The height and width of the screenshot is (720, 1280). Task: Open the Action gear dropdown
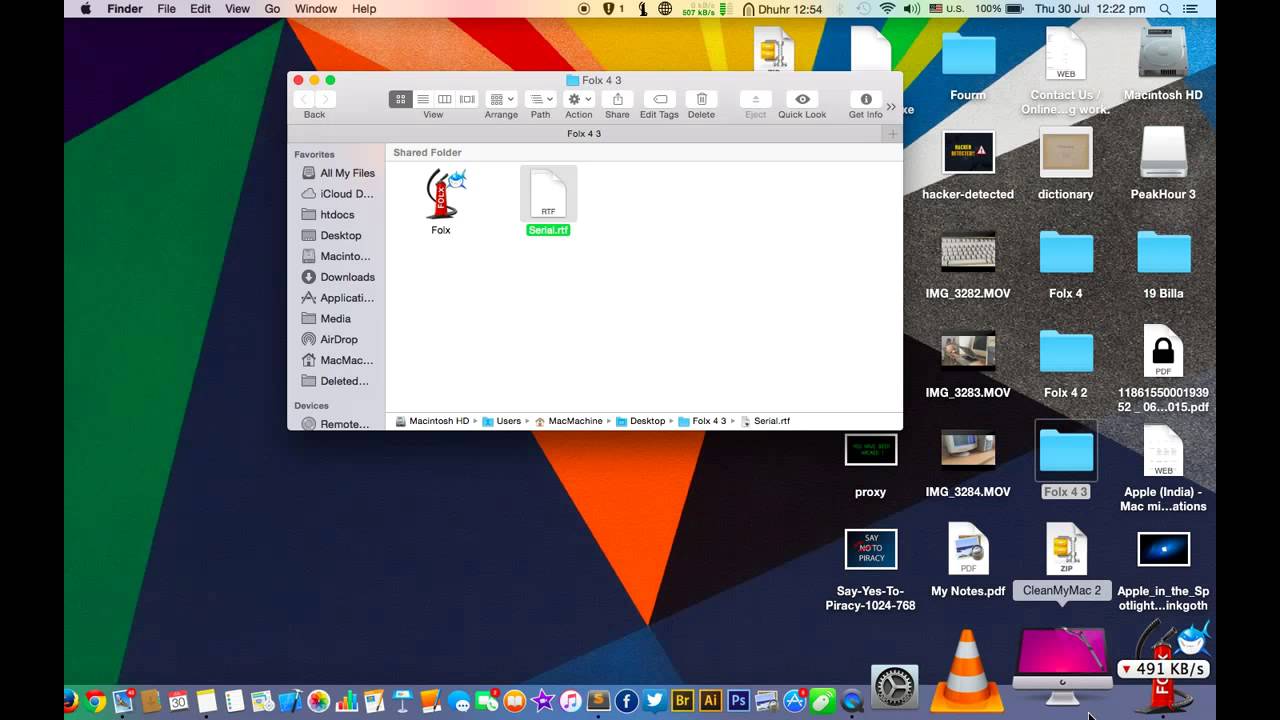point(579,99)
